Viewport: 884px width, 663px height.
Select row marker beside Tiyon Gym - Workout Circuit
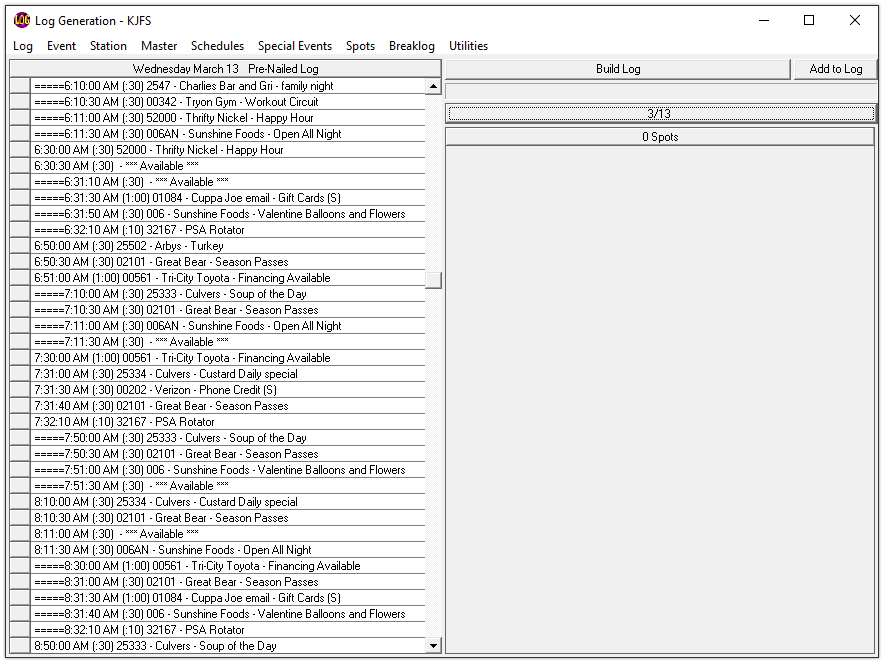tap(19, 102)
